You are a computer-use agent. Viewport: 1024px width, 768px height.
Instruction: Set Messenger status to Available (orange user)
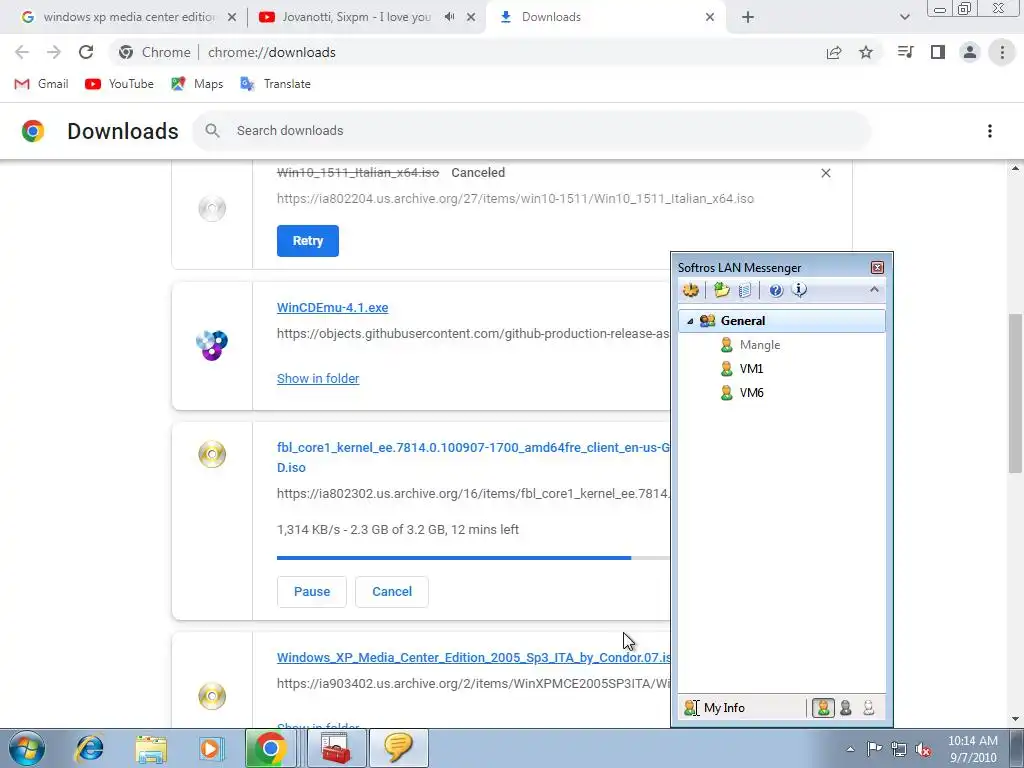coord(823,708)
